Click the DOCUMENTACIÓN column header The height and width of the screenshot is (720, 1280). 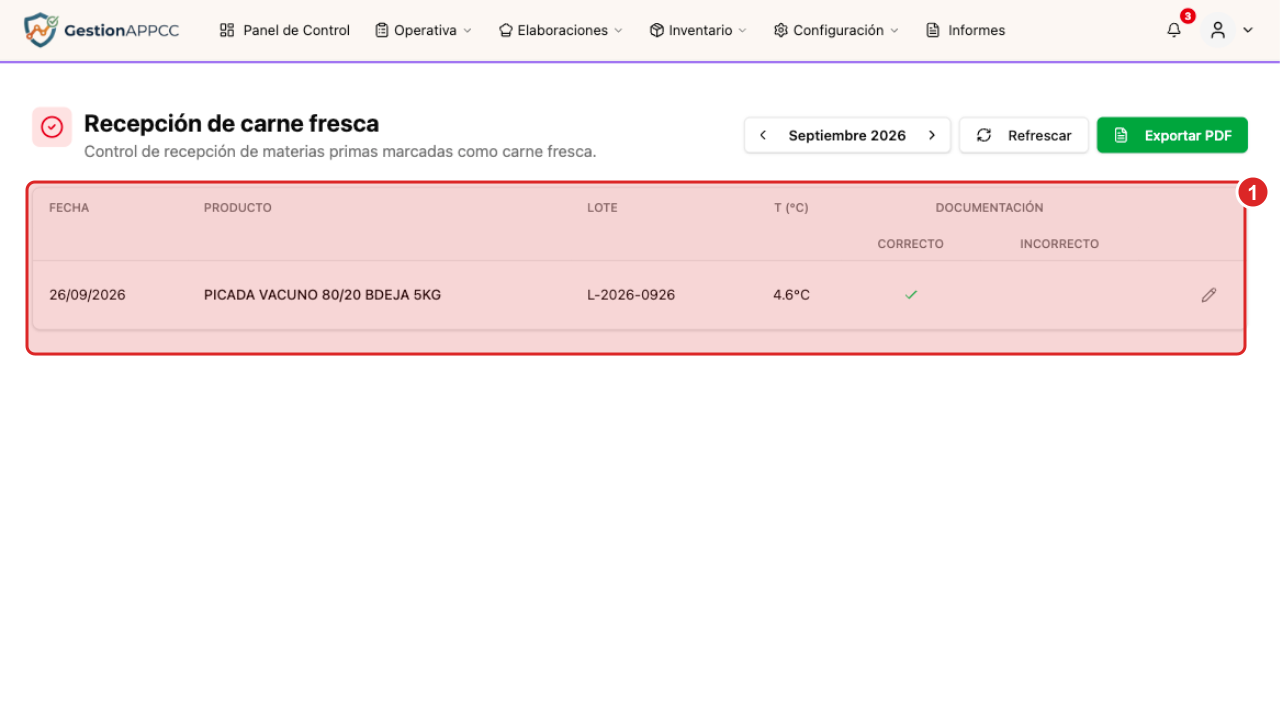[x=989, y=208]
